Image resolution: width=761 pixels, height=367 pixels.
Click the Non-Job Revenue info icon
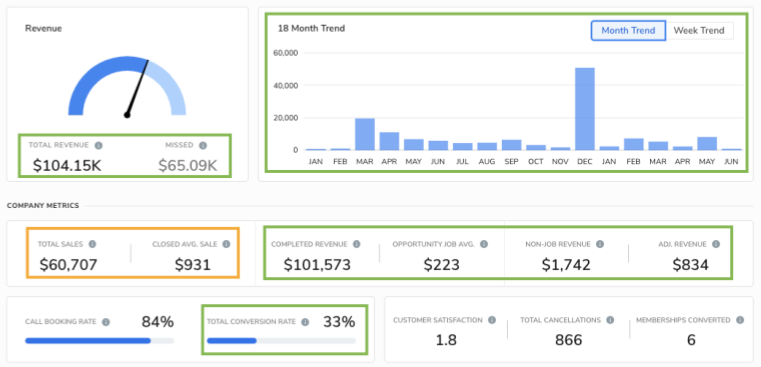tap(600, 244)
